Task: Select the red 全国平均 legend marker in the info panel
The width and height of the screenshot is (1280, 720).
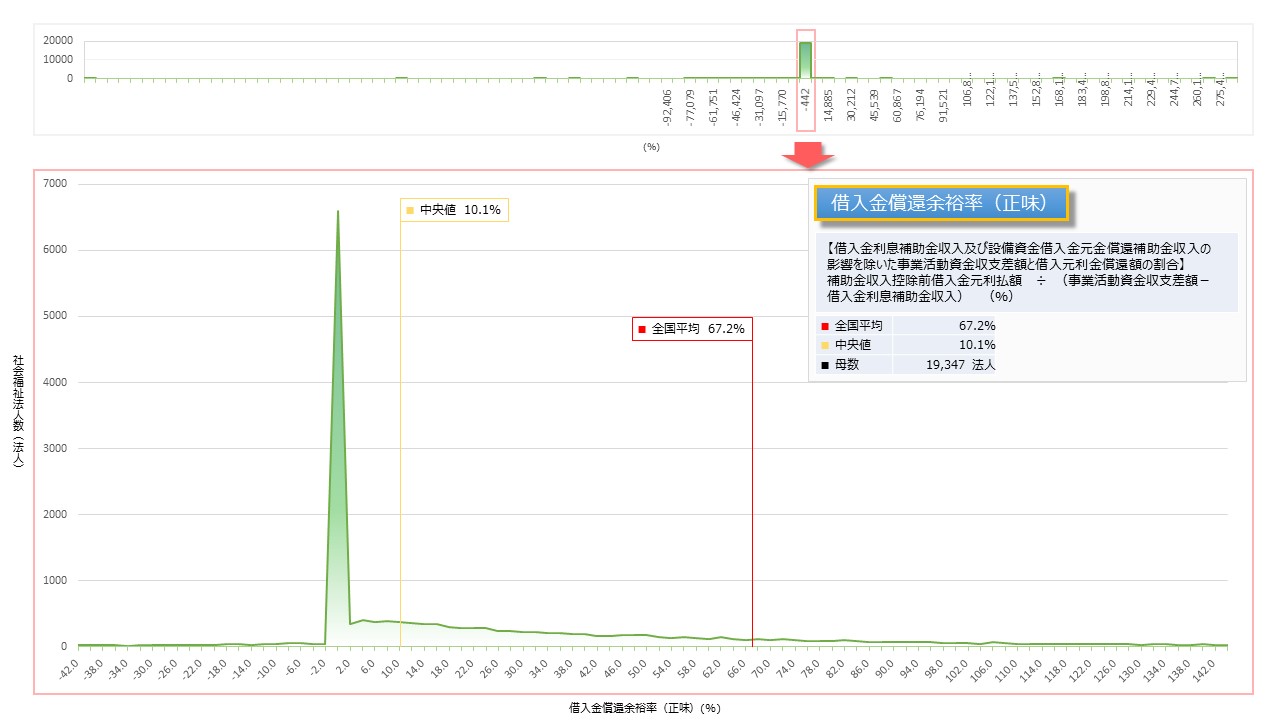Action: click(824, 326)
